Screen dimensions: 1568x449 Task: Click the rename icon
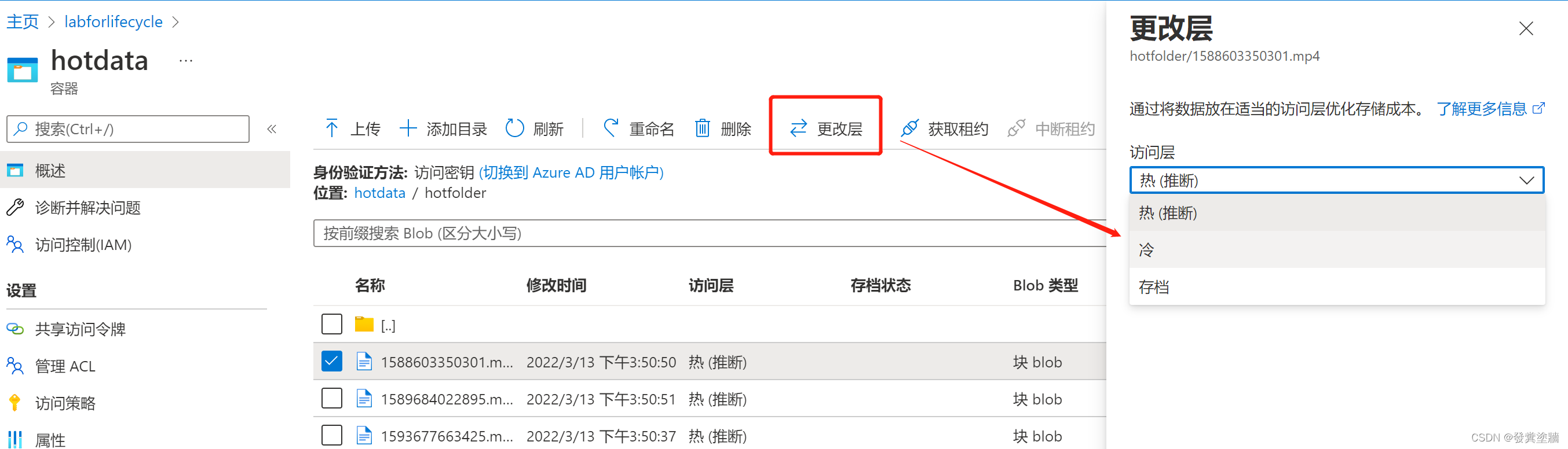[x=611, y=128]
